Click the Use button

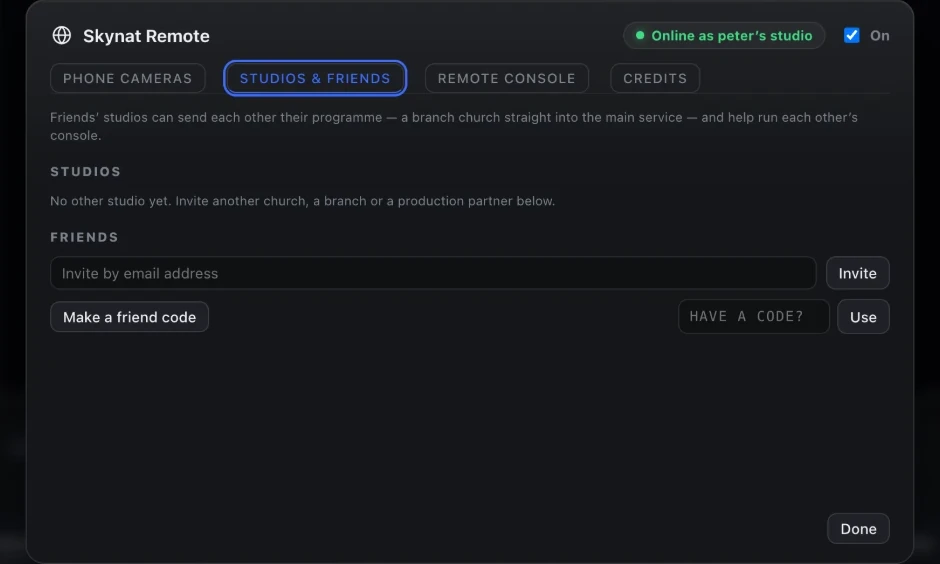tap(863, 317)
